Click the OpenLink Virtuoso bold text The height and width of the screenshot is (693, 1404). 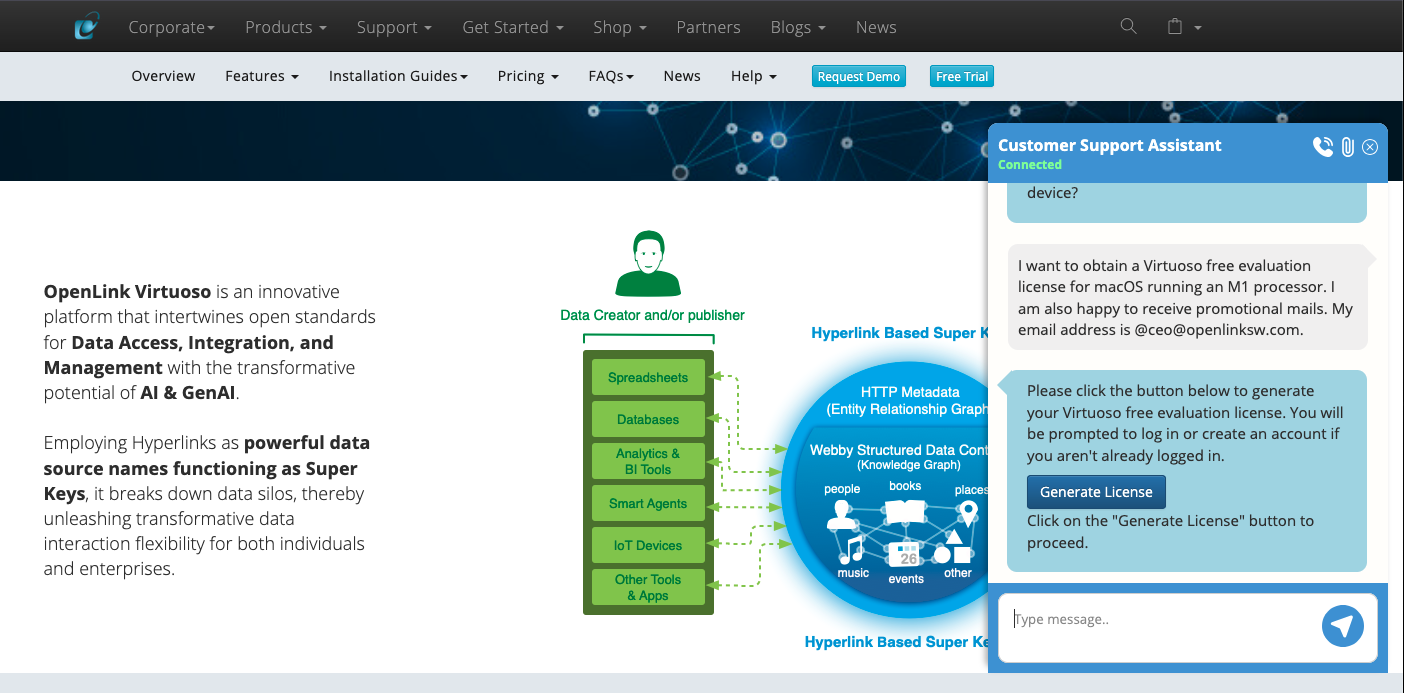127,292
